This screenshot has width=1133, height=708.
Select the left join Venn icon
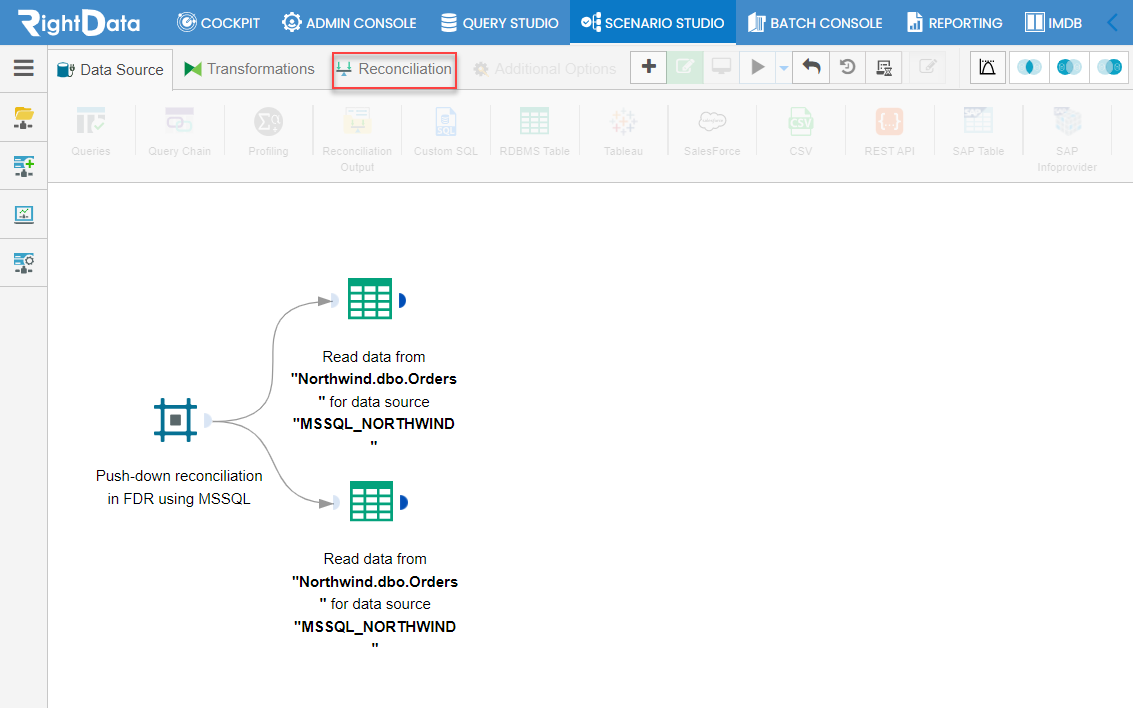click(x=1069, y=67)
